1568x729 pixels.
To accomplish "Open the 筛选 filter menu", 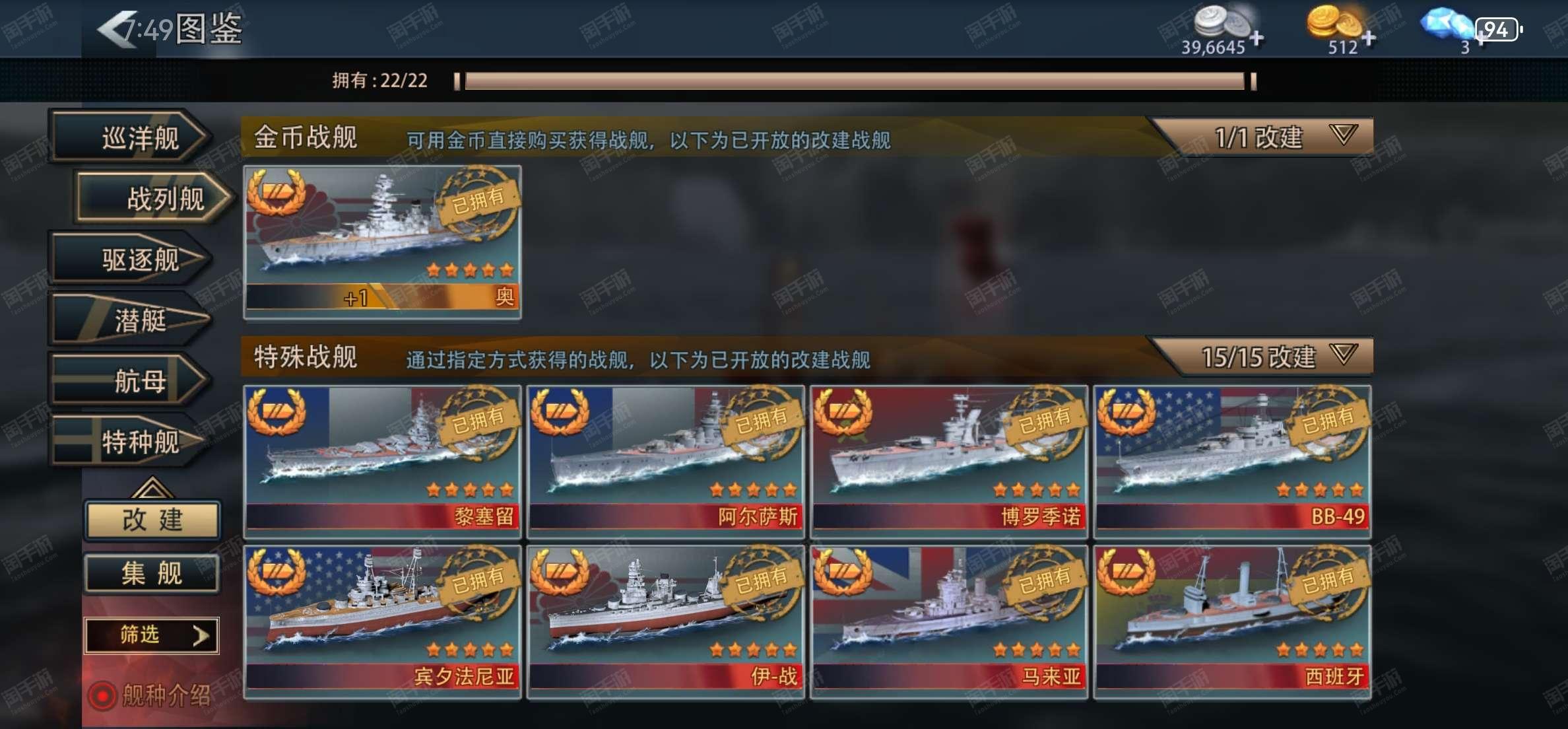I will [x=152, y=635].
